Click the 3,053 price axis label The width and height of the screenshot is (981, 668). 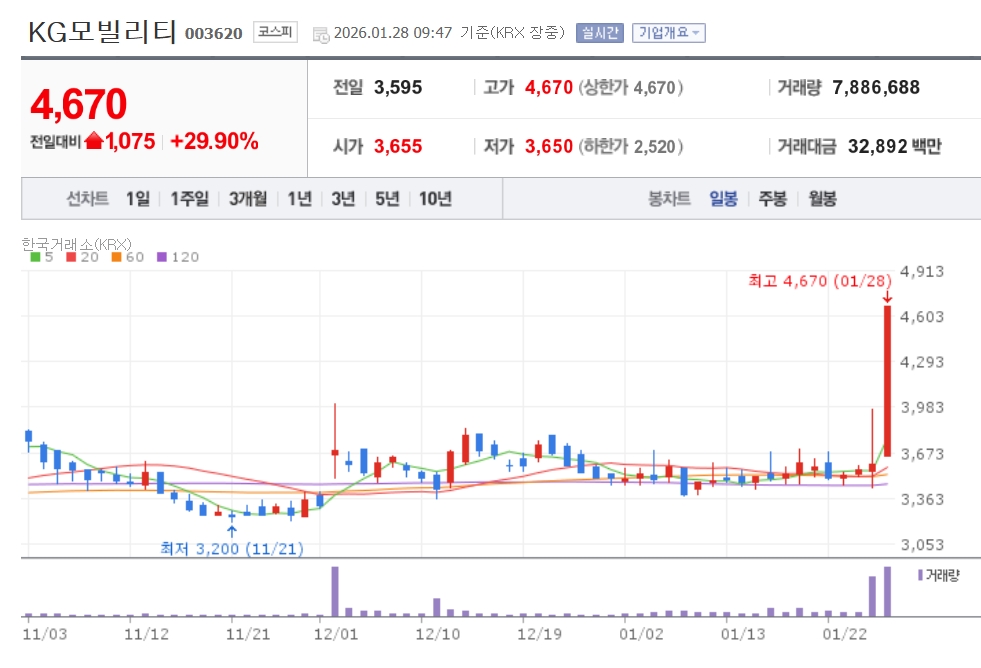922,545
